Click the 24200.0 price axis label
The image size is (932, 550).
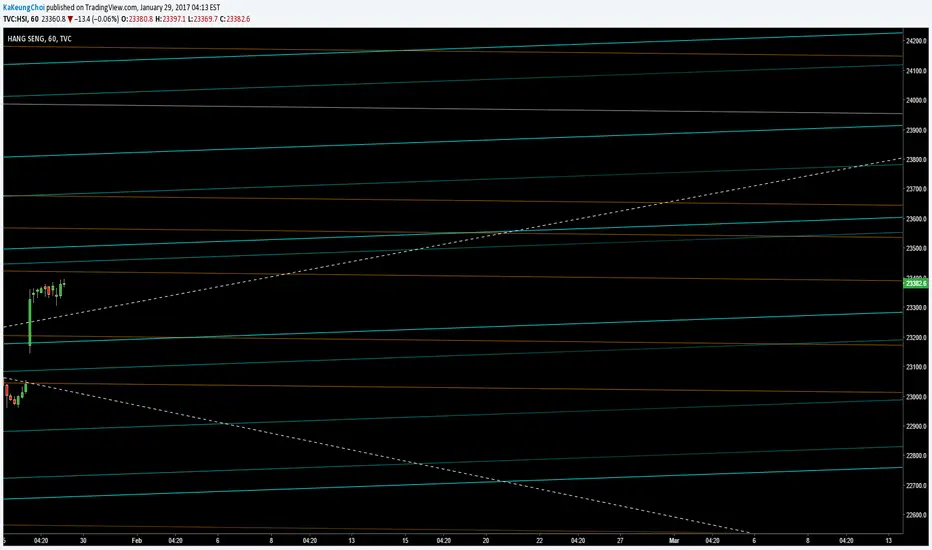click(x=916, y=41)
